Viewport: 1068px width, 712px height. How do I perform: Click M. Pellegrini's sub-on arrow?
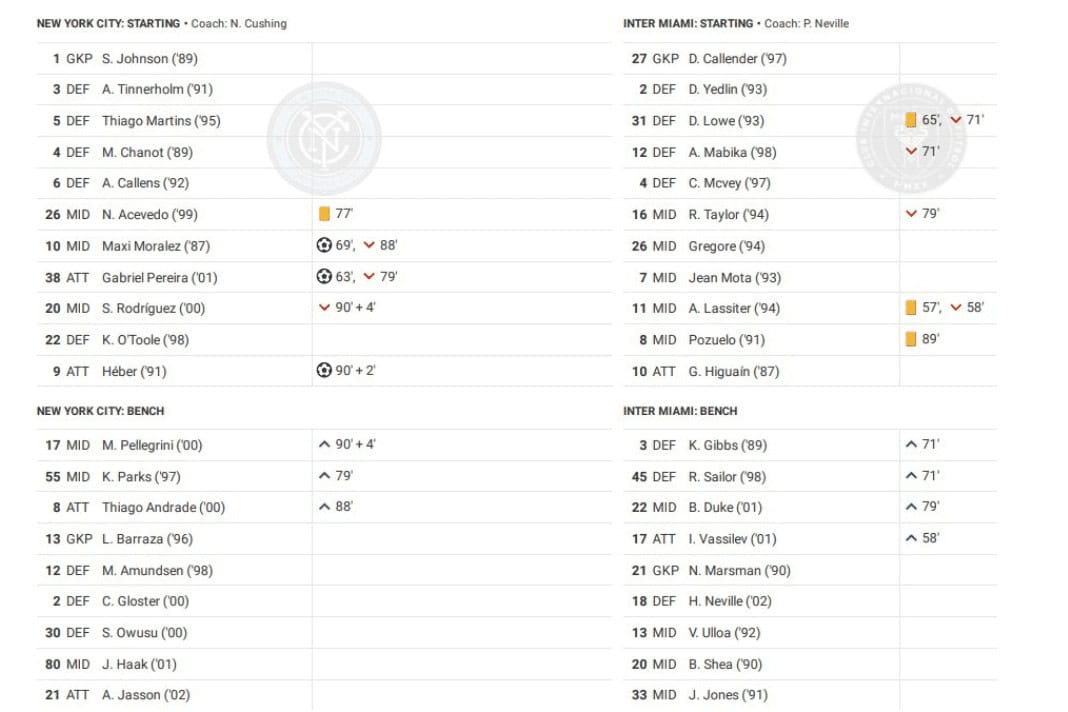click(x=324, y=444)
